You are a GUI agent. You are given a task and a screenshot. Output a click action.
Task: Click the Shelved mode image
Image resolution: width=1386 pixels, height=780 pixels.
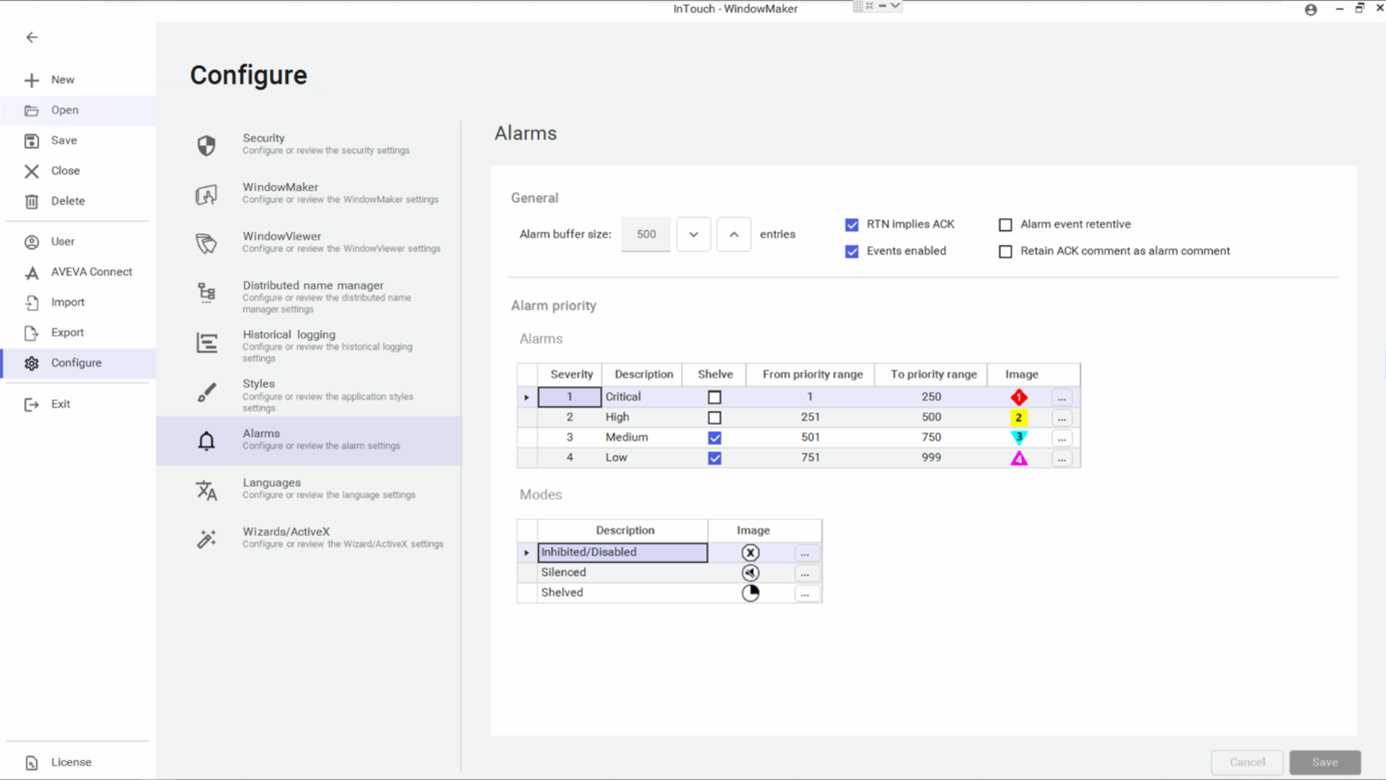pyautogui.click(x=751, y=593)
